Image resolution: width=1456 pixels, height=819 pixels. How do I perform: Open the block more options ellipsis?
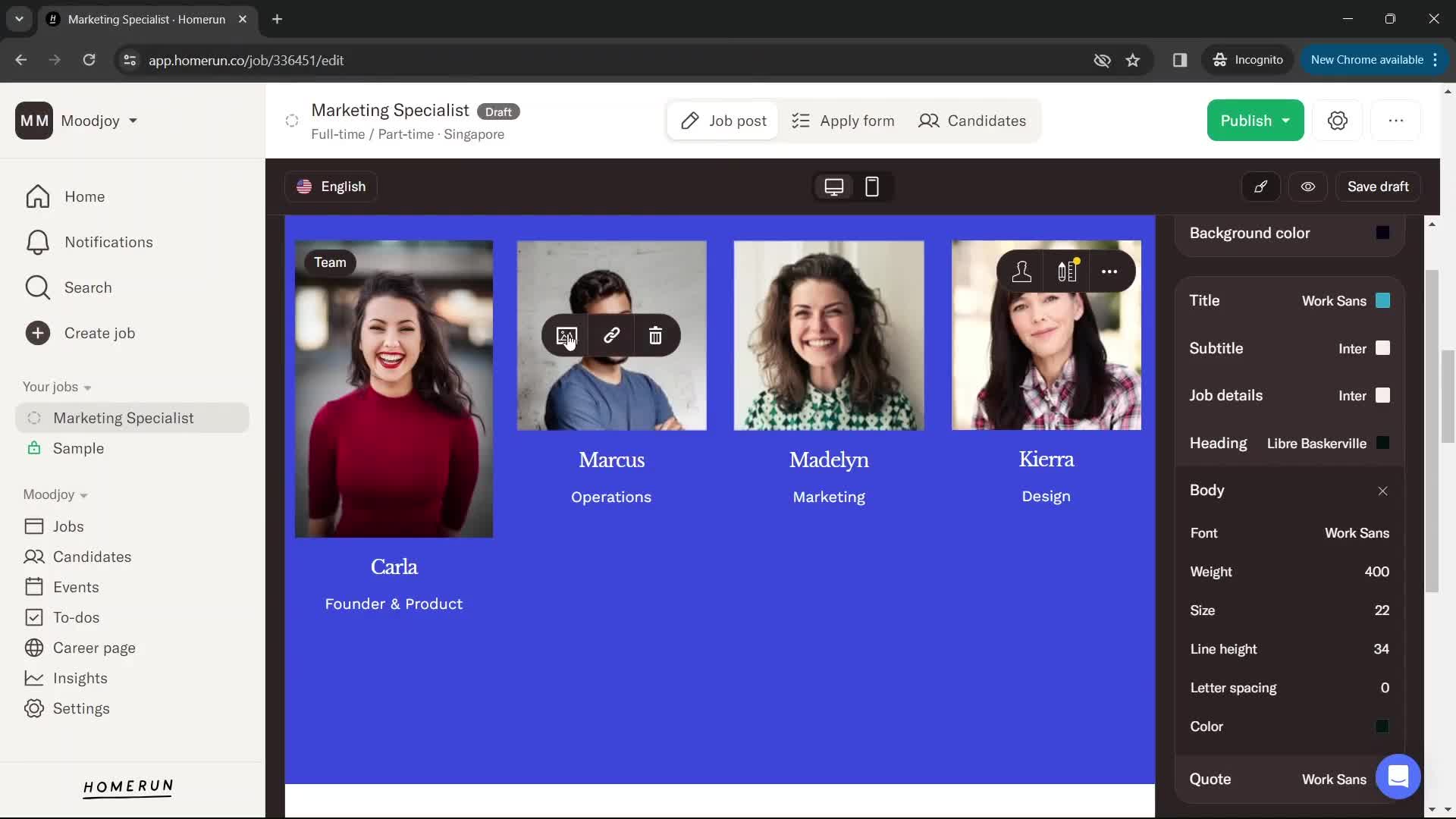1109,271
